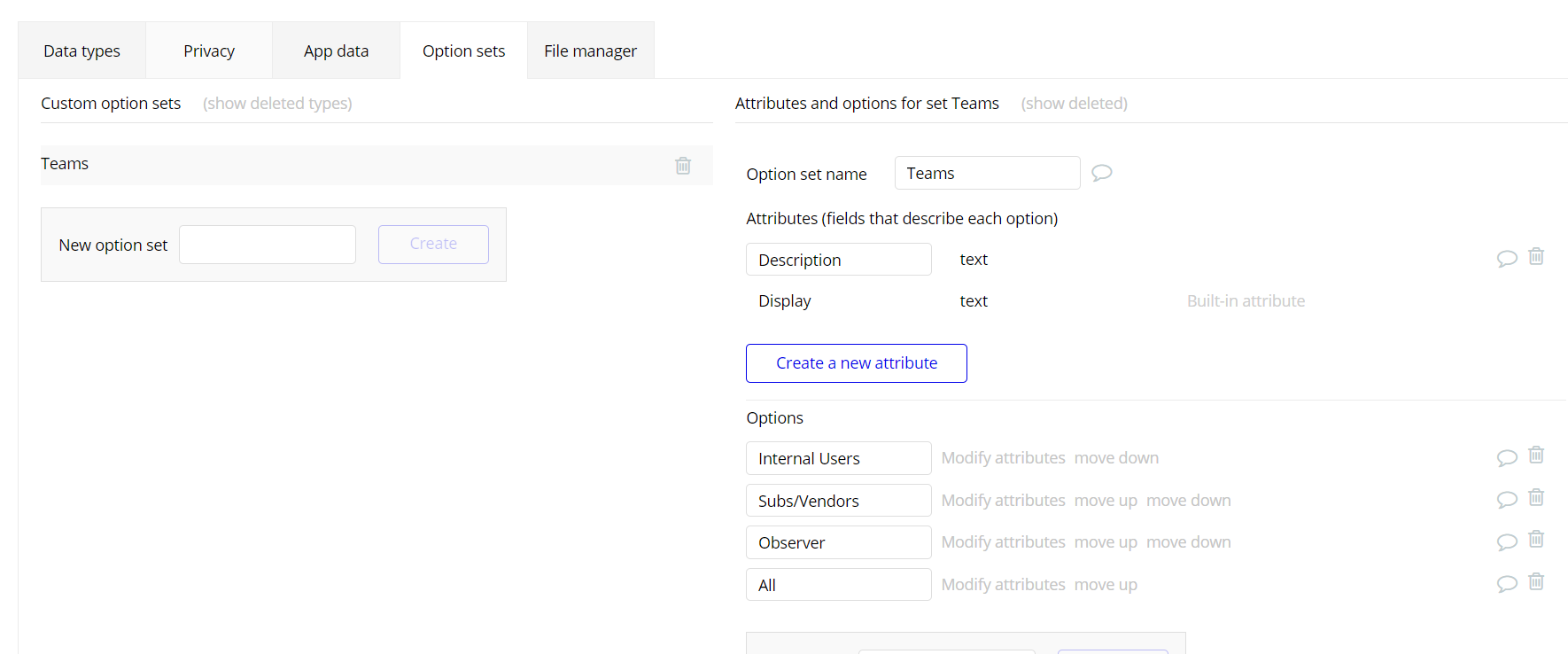Screen dimensions: 1568x654
Task: Move the All option up
Action: (1106, 585)
